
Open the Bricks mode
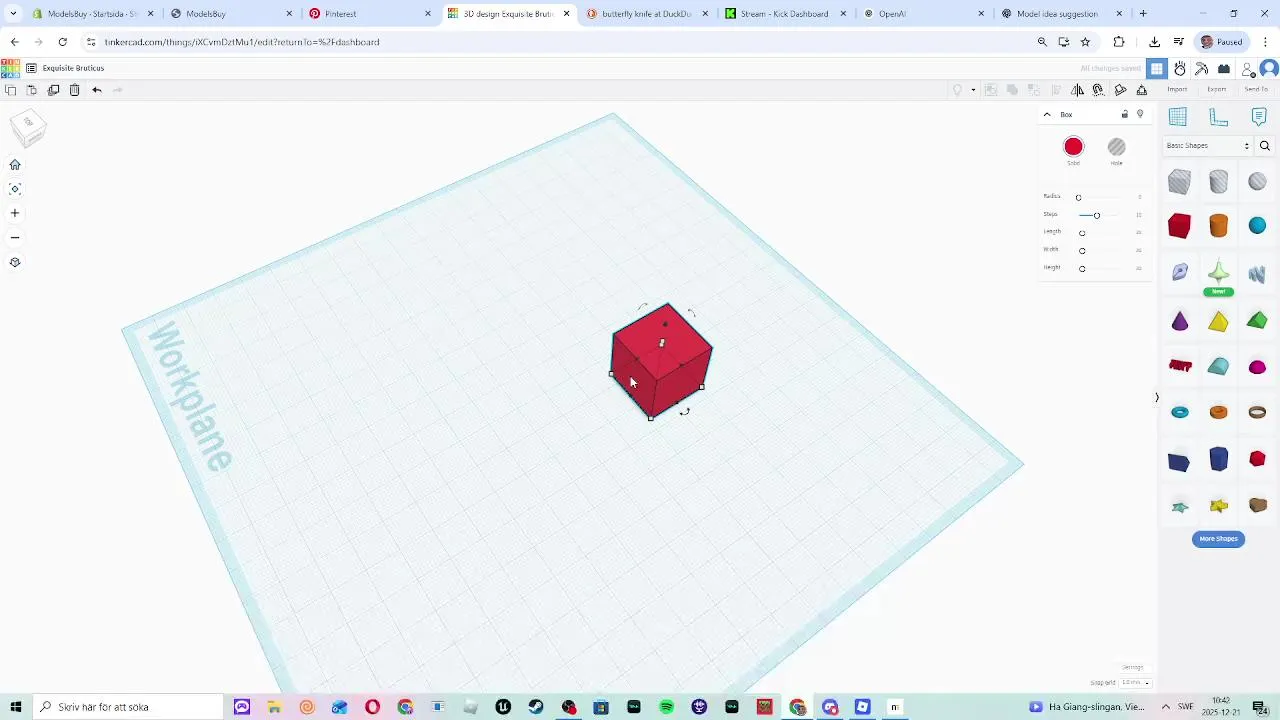click(1223, 68)
